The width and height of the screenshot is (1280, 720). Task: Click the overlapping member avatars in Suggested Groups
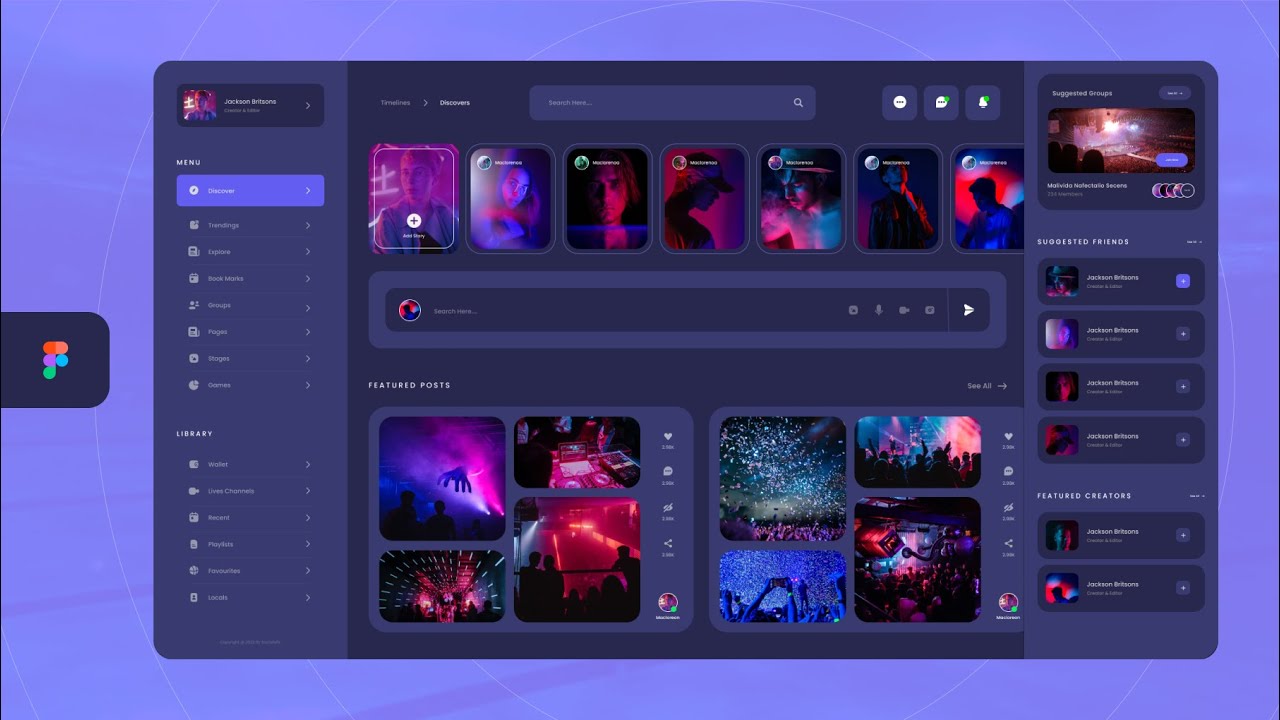pos(1173,190)
